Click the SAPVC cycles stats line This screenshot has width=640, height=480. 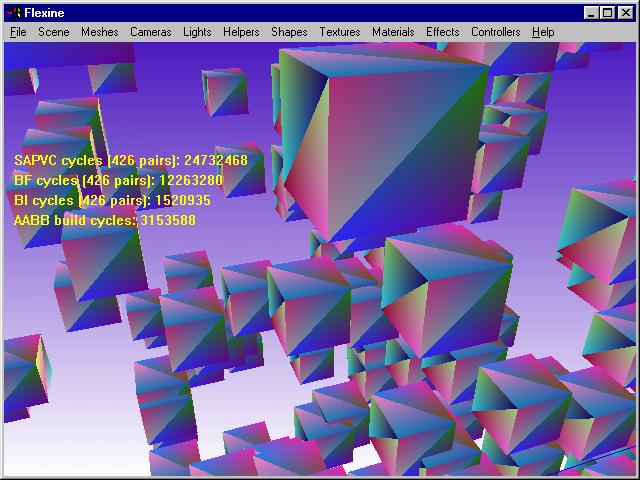click(x=131, y=160)
